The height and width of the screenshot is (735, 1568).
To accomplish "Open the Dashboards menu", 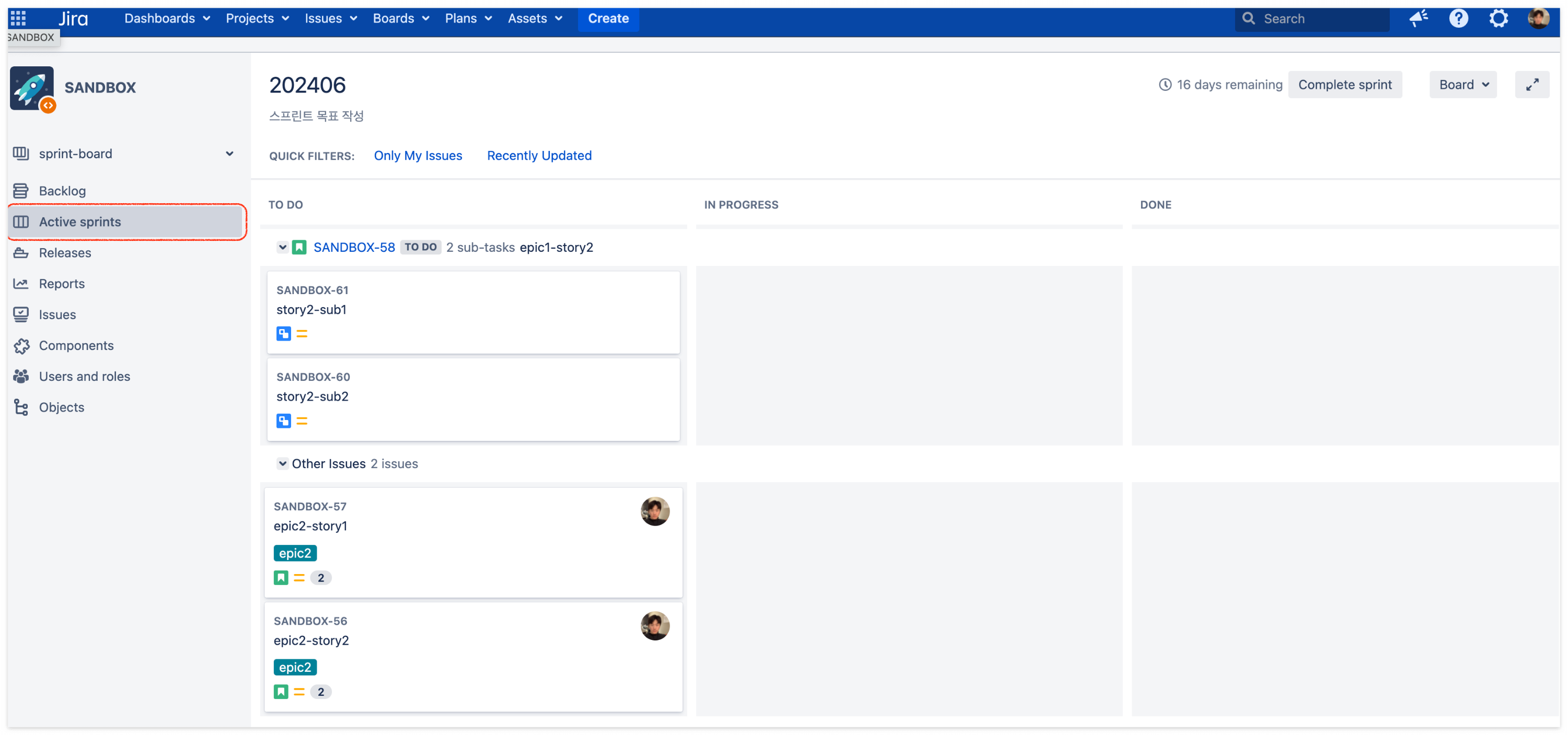I will pos(167,18).
